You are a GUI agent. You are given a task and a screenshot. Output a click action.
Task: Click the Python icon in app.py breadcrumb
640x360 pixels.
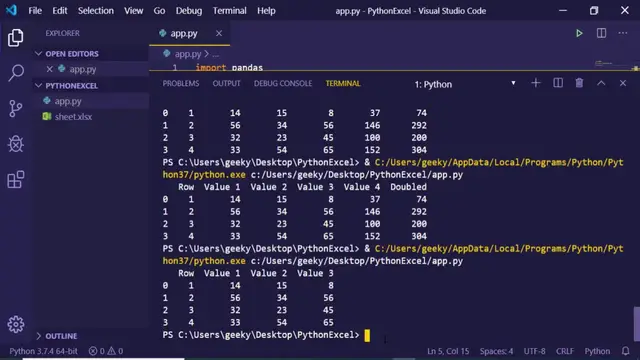167,53
